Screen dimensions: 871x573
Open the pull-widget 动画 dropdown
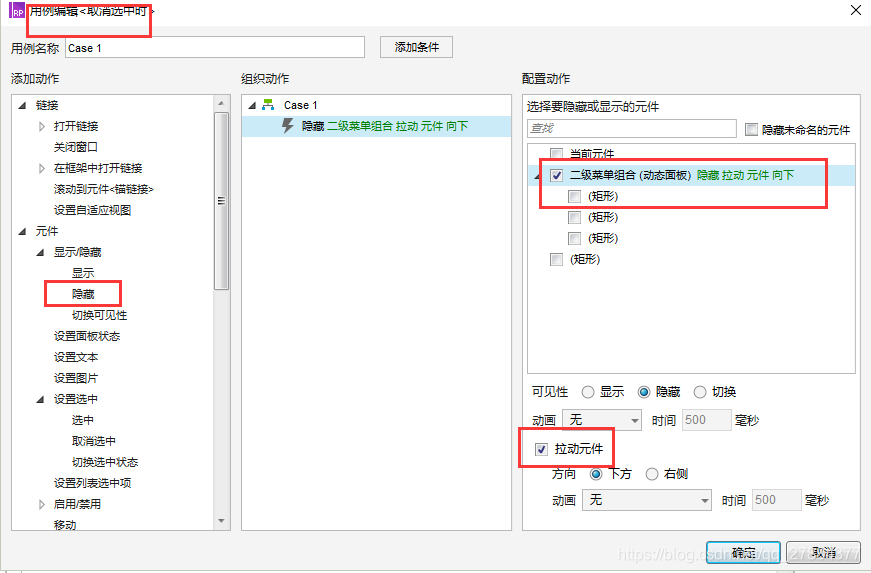click(647, 500)
